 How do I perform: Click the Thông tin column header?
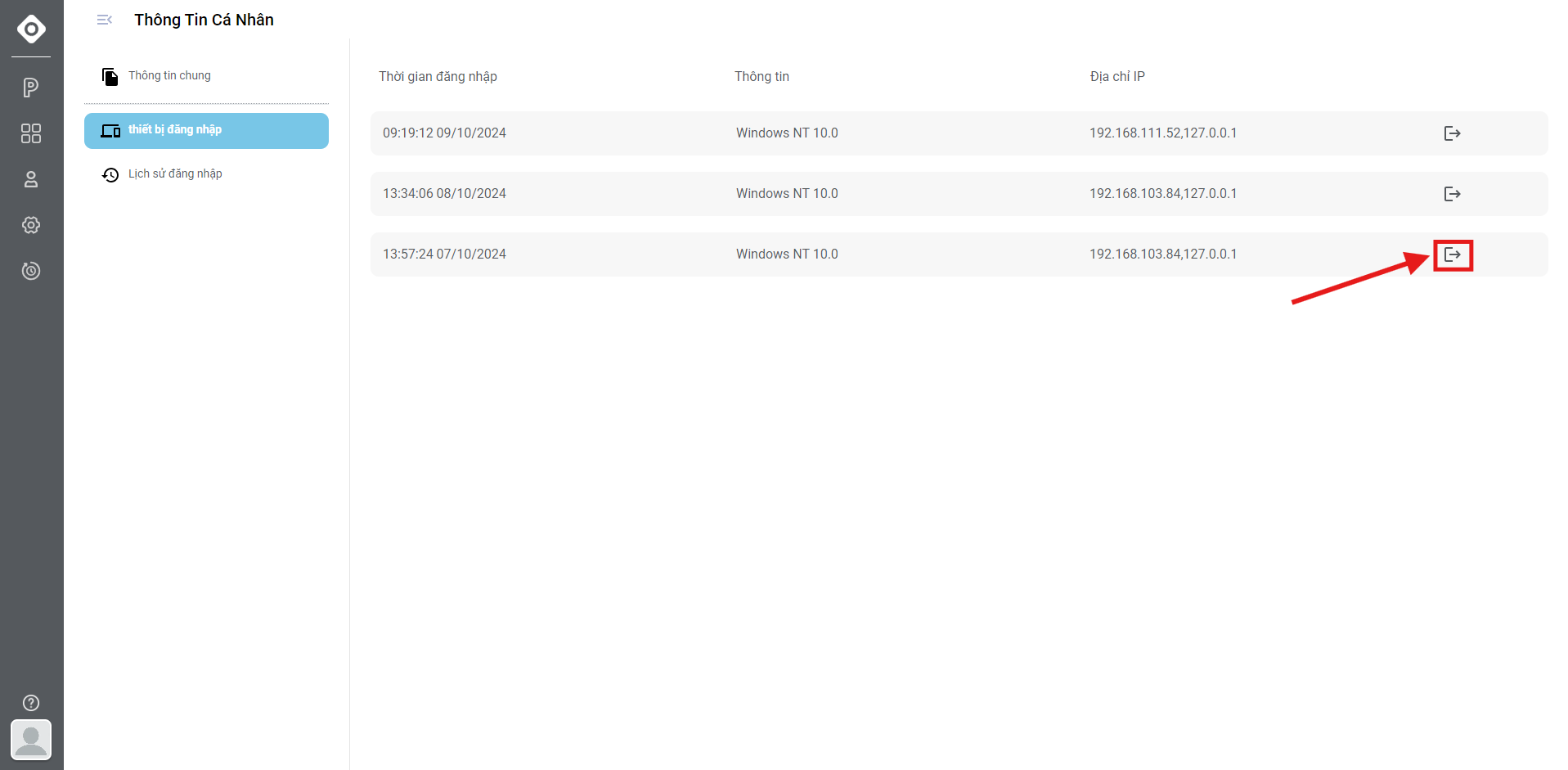[762, 76]
